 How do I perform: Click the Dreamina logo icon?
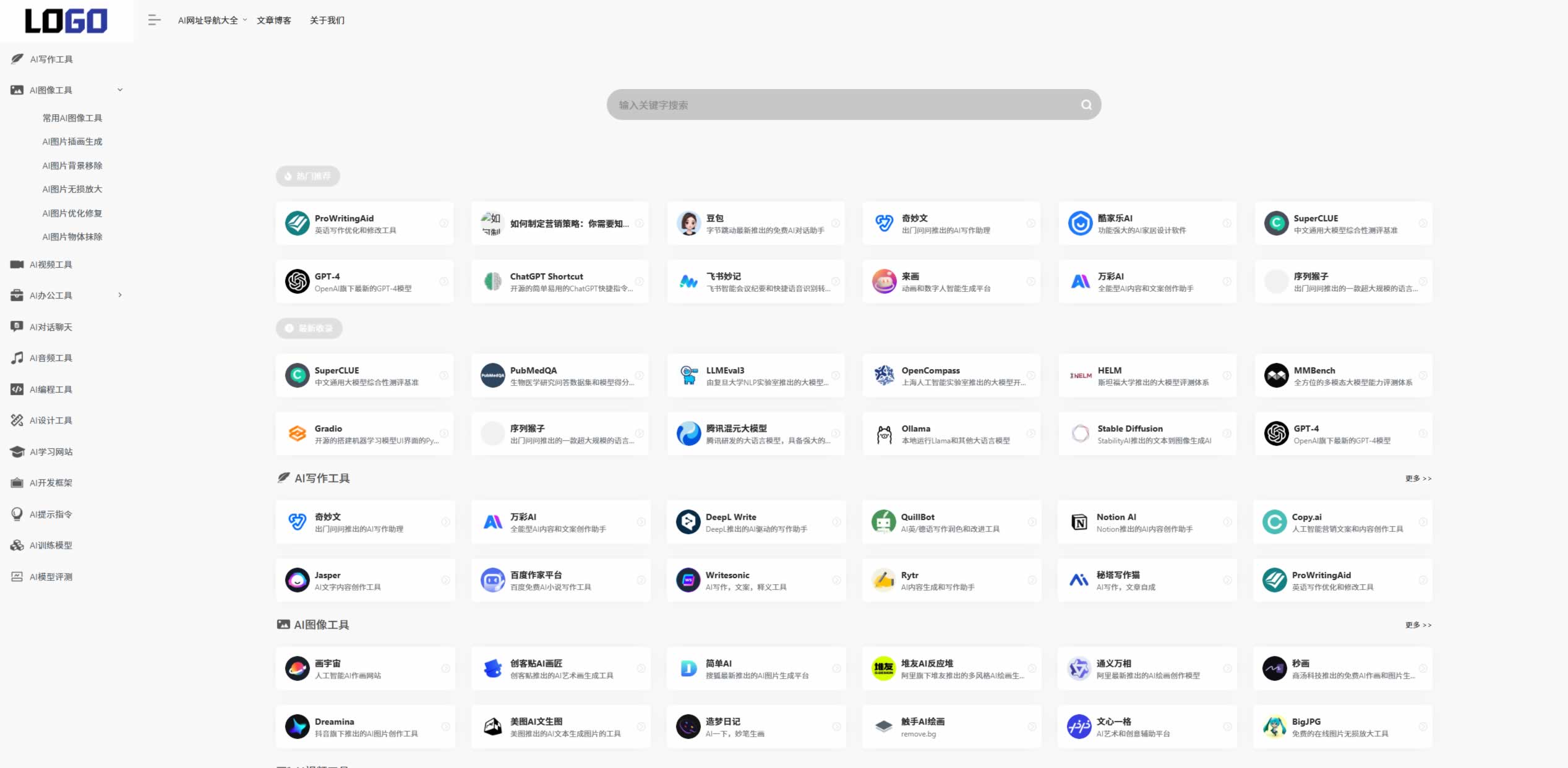(297, 727)
